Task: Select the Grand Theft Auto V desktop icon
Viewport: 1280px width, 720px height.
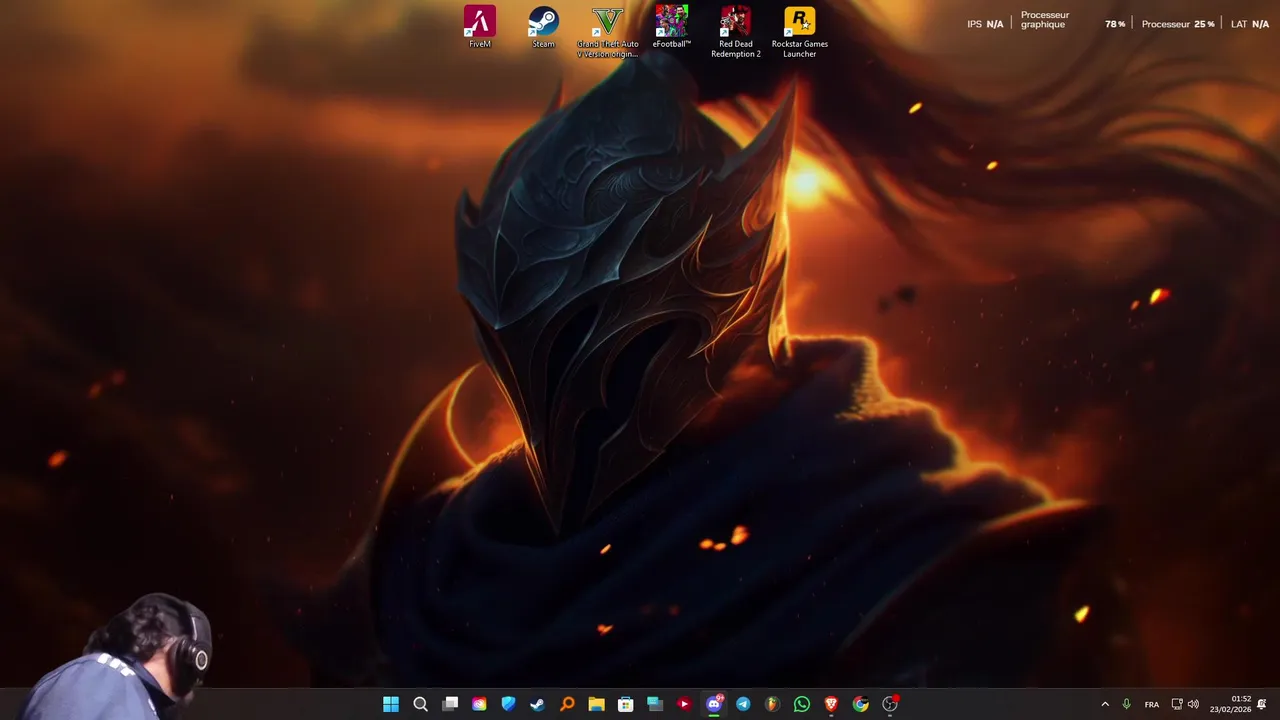Action: [x=607, y=32]
